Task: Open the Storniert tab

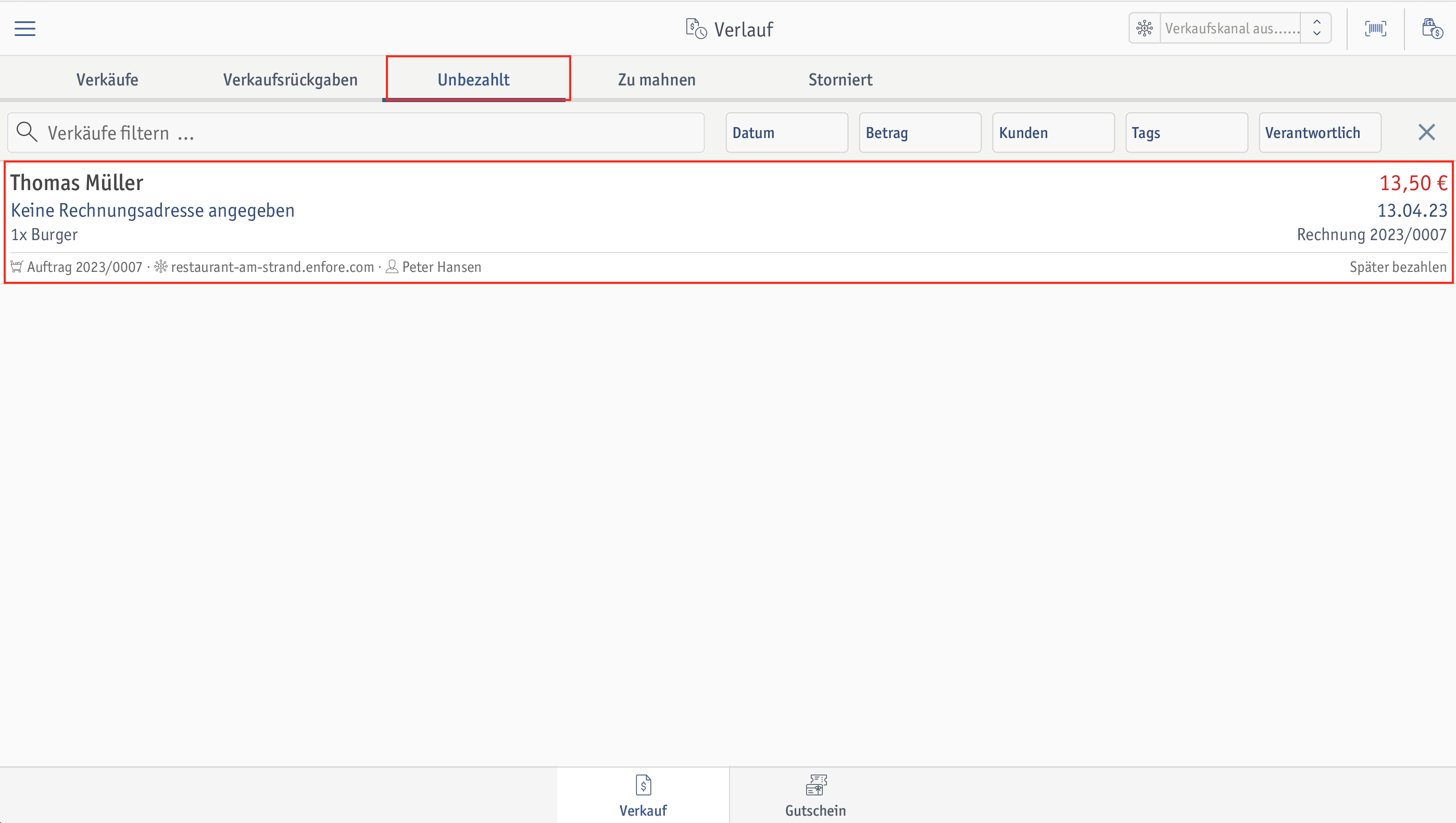Action: [x=840, y=80]
